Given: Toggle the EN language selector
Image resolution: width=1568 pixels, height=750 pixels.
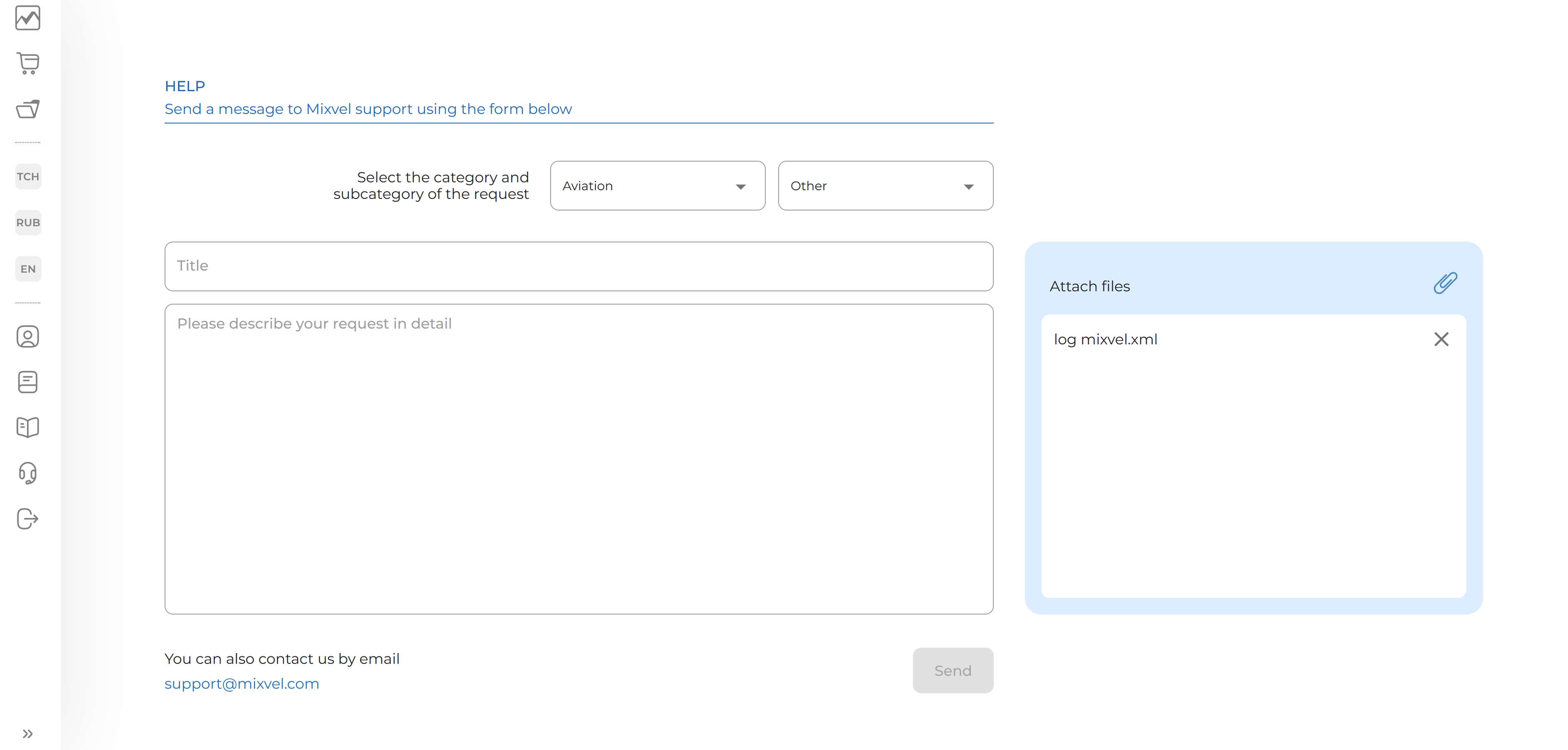Looking at the screenshot, I should point(28,269).
